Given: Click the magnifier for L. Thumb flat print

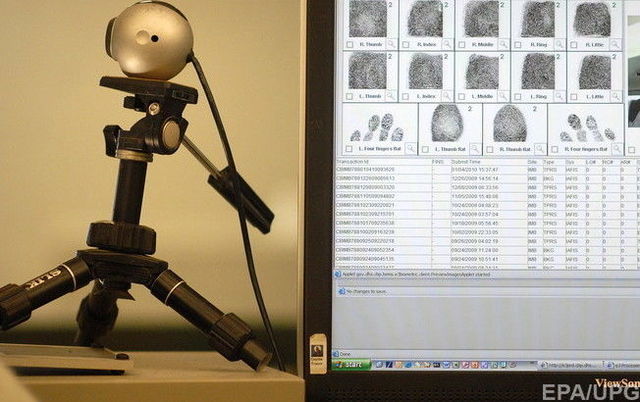Looking at the screenshot, I should coord(474,148).
